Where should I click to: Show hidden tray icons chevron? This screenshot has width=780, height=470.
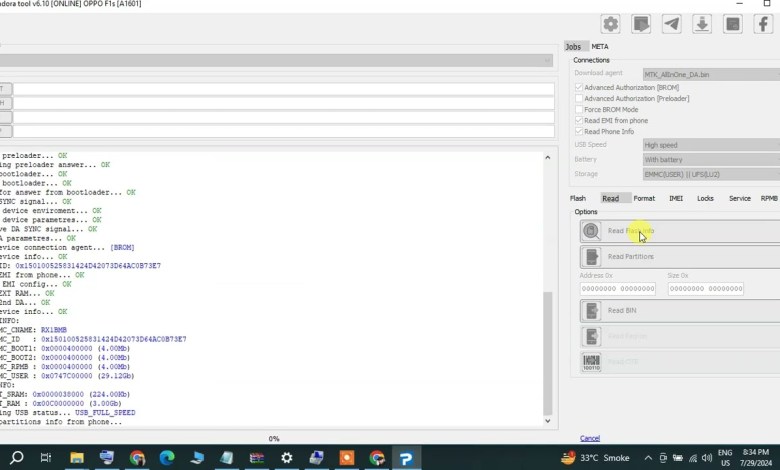click(x=648, y=458)
